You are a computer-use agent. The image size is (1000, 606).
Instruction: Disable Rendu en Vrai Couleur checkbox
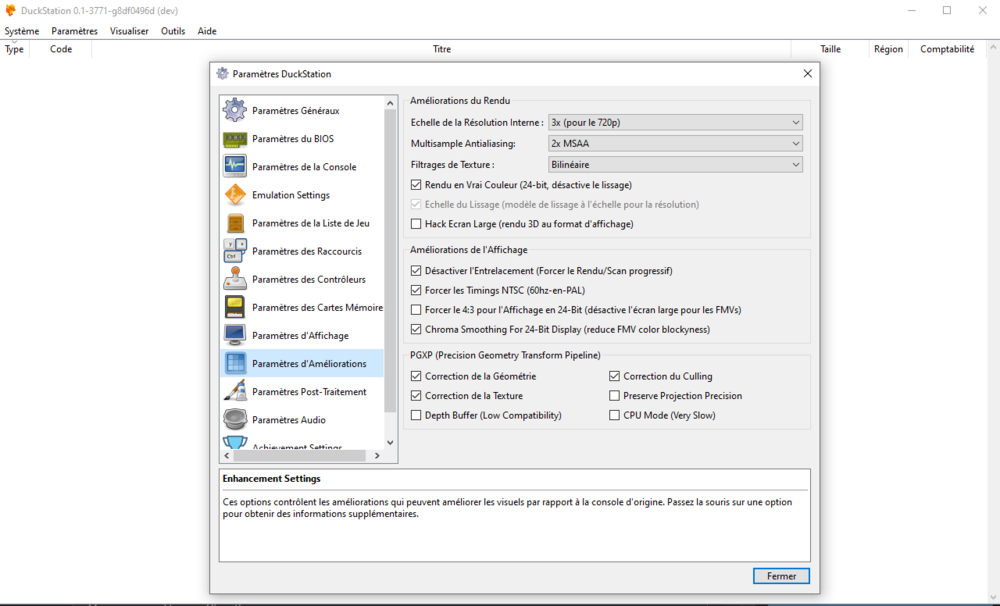[x=417, y=185]
